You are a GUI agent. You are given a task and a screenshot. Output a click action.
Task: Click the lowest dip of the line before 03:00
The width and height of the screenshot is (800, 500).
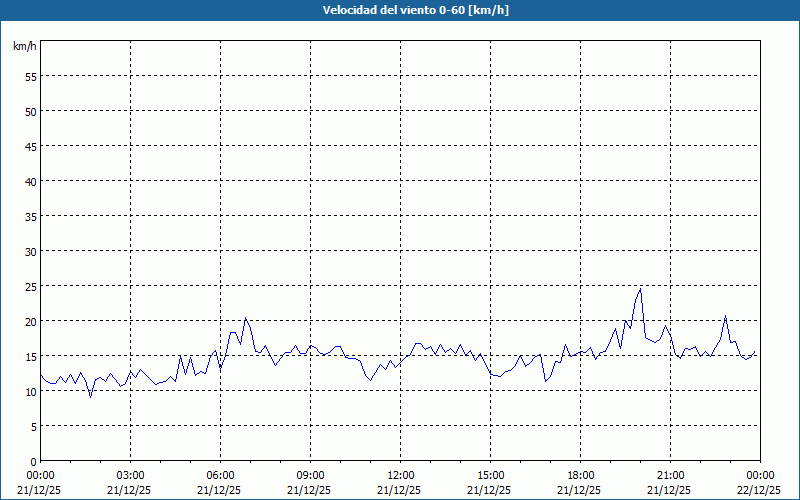[x=91, y=397]
